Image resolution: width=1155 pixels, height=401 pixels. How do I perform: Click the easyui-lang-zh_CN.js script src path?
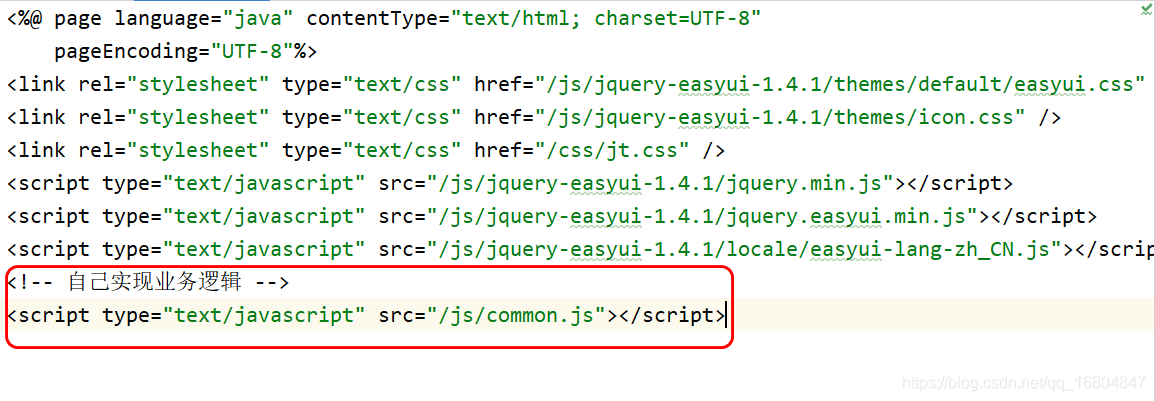[747, 249]
